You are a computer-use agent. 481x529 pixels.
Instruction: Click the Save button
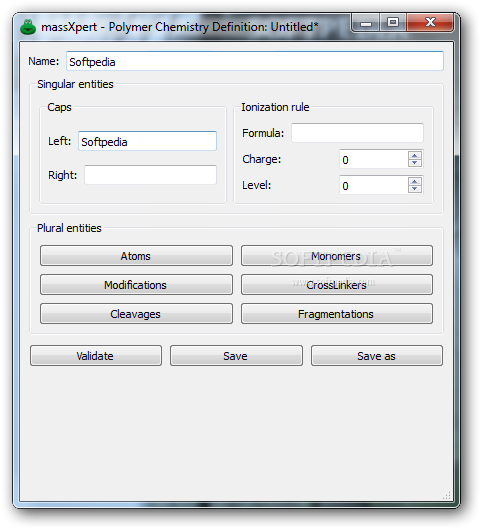[x=236, y=356]
